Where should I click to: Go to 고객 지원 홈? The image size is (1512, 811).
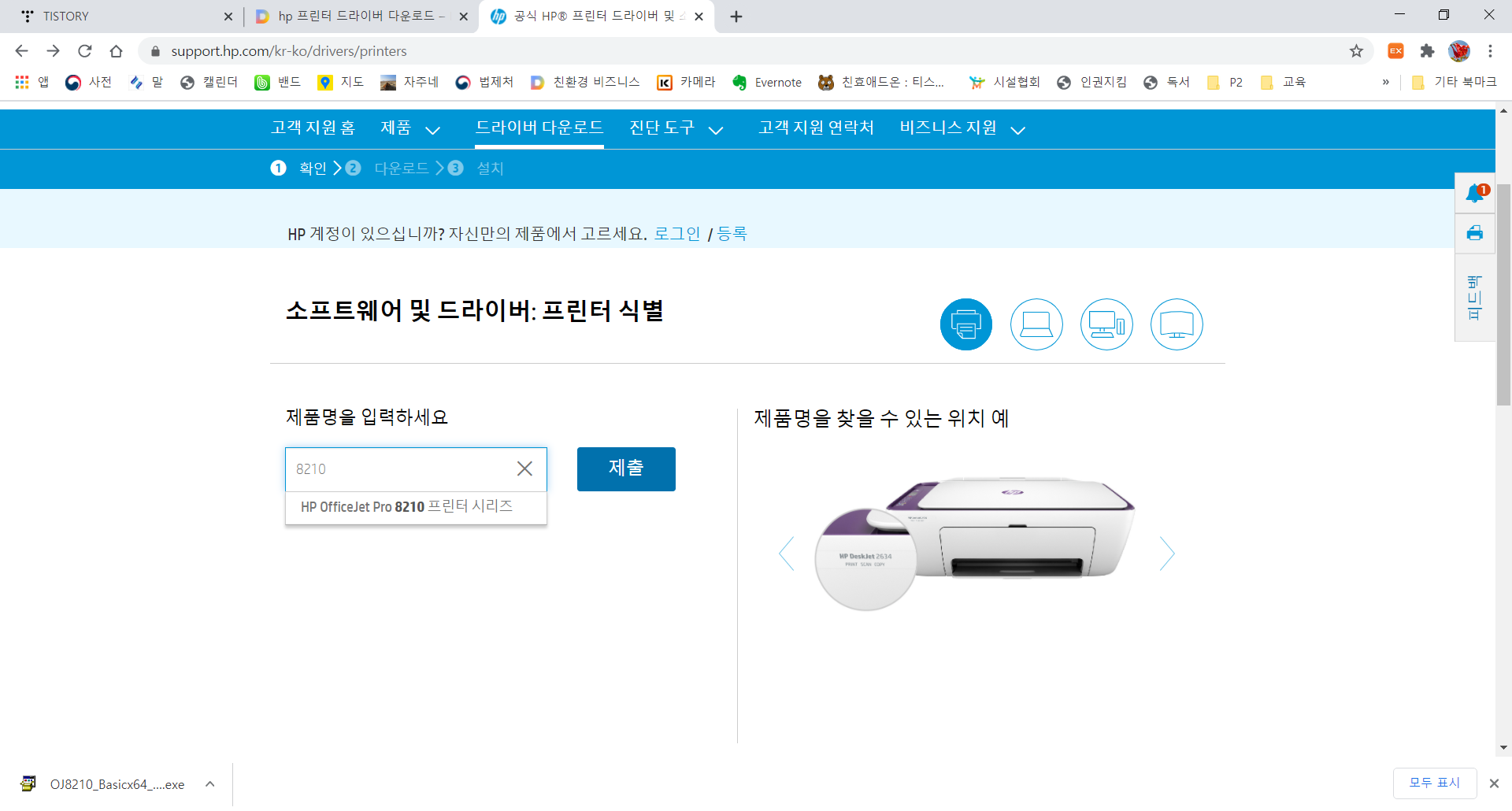313,128
